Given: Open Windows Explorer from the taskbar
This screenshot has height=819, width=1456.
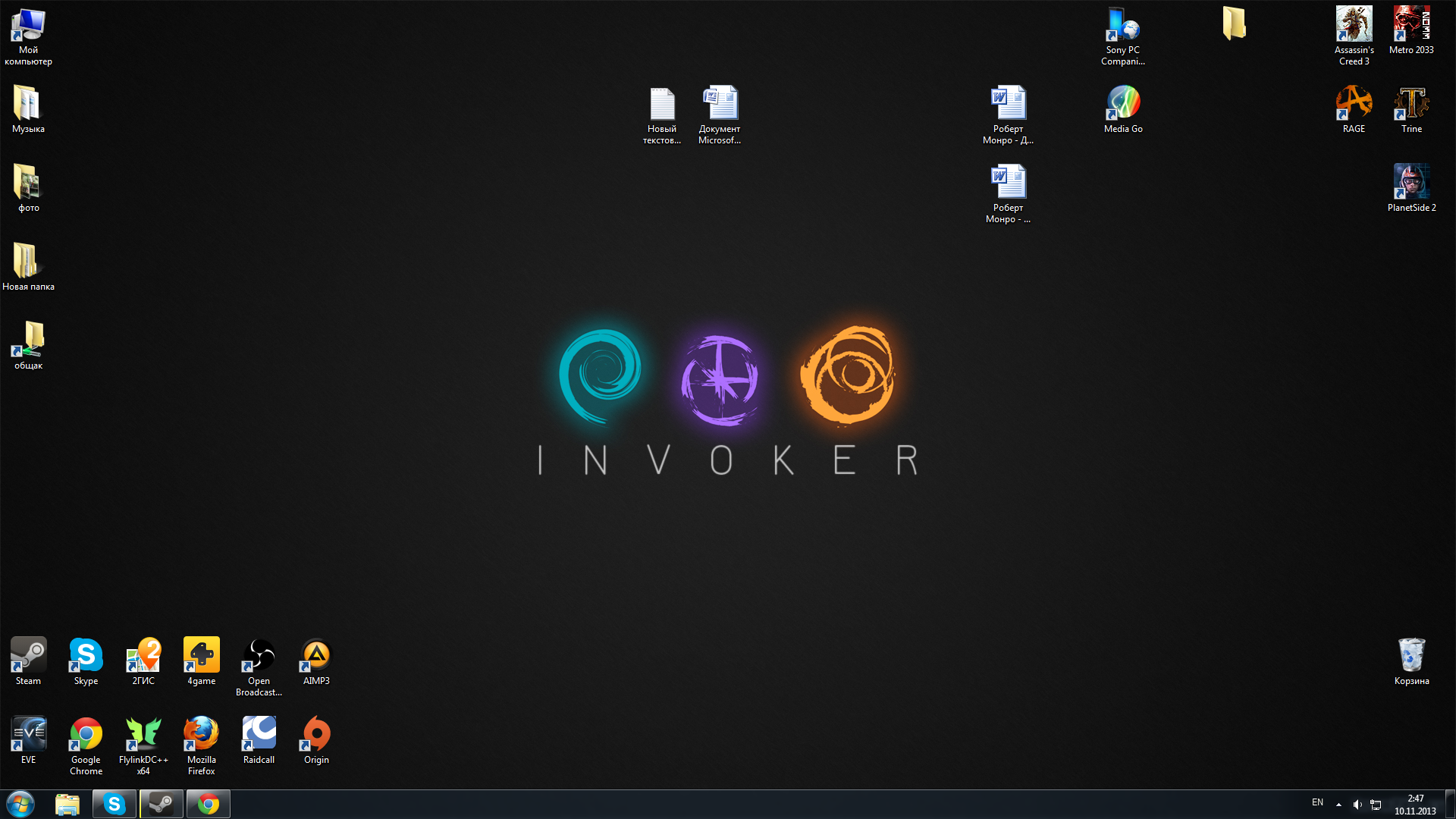Looking at the screenshot, I should coord(67,804).
